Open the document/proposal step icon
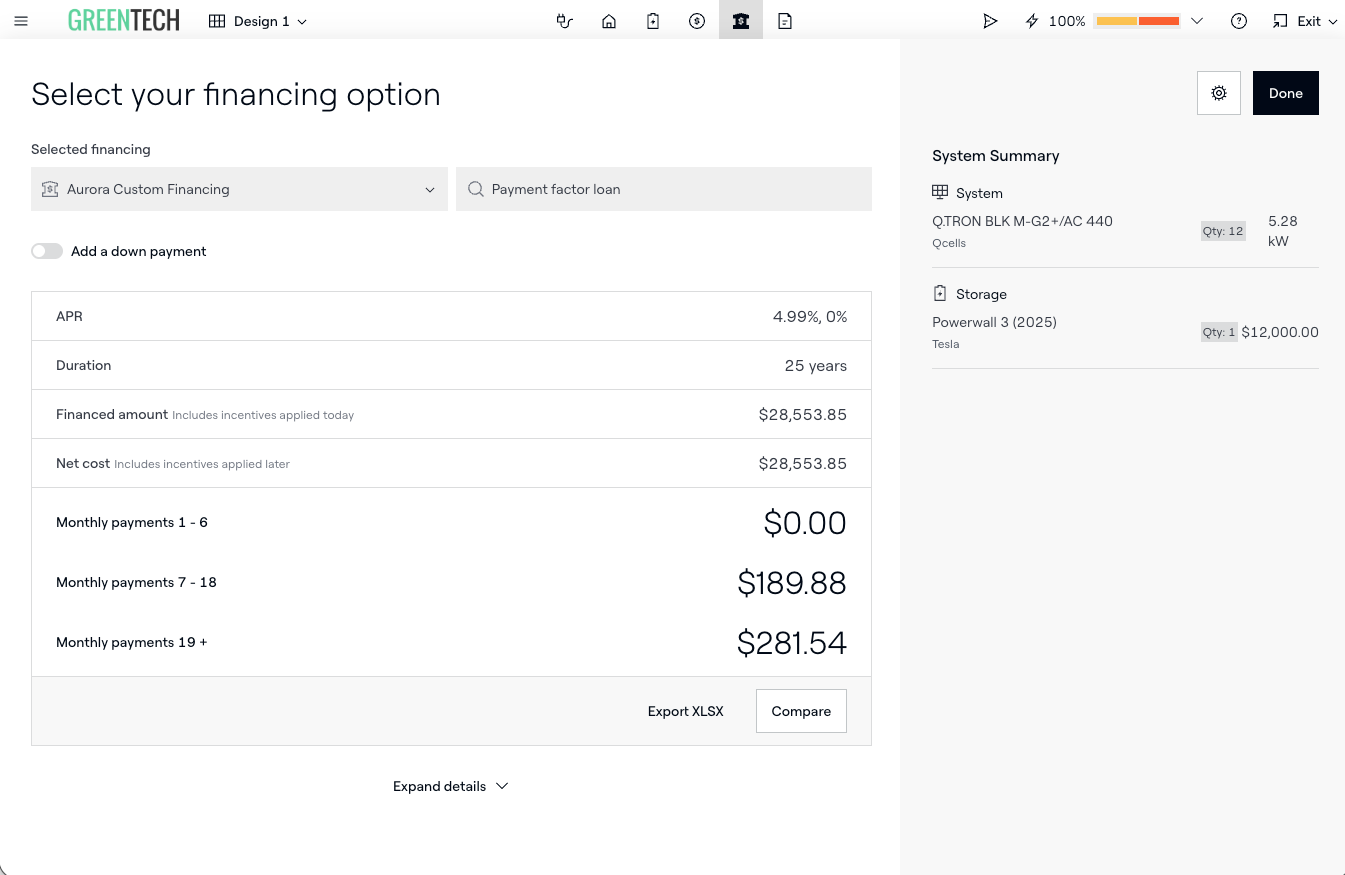Viewport: 1345px width, 875px height. tap(785, 21)
